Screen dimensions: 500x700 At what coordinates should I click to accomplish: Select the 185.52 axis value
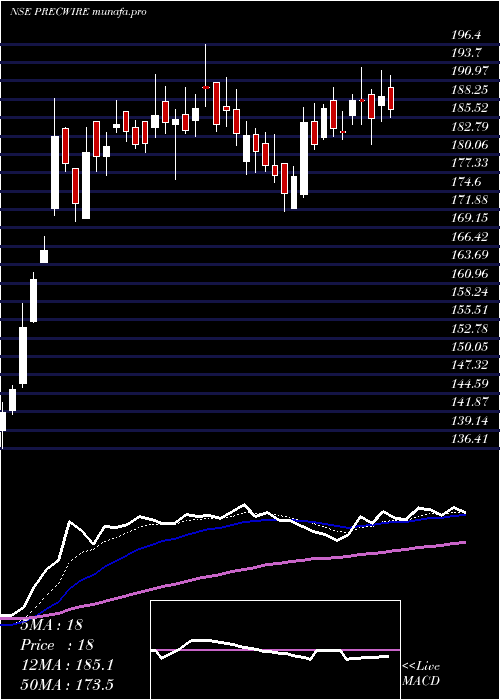(x=468, y=108)
